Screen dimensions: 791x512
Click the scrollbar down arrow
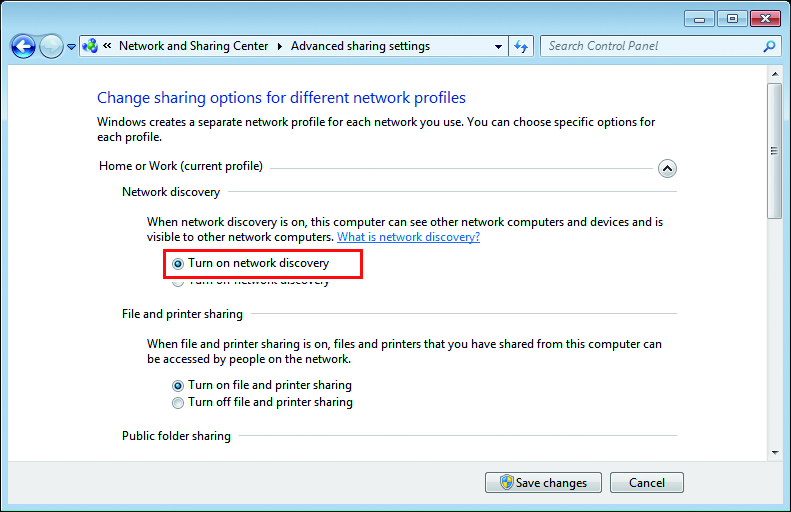775,452
